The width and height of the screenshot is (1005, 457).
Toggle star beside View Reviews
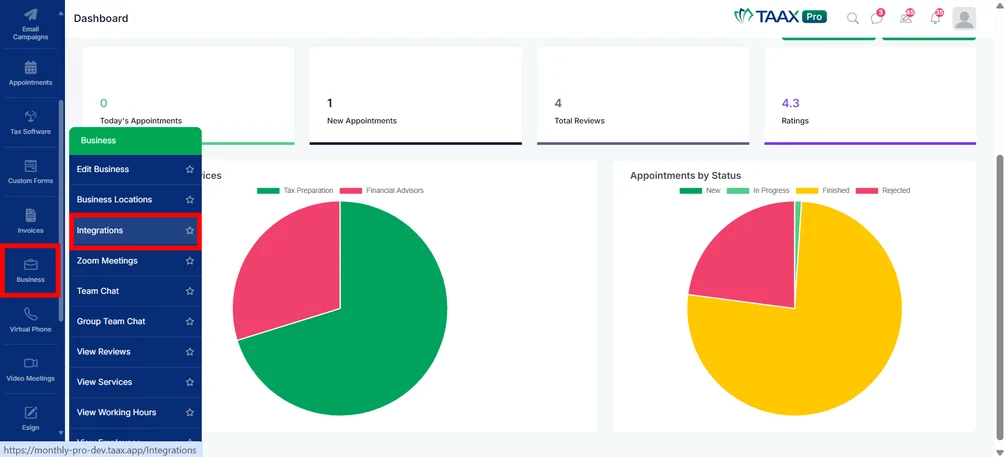[190, 352]
